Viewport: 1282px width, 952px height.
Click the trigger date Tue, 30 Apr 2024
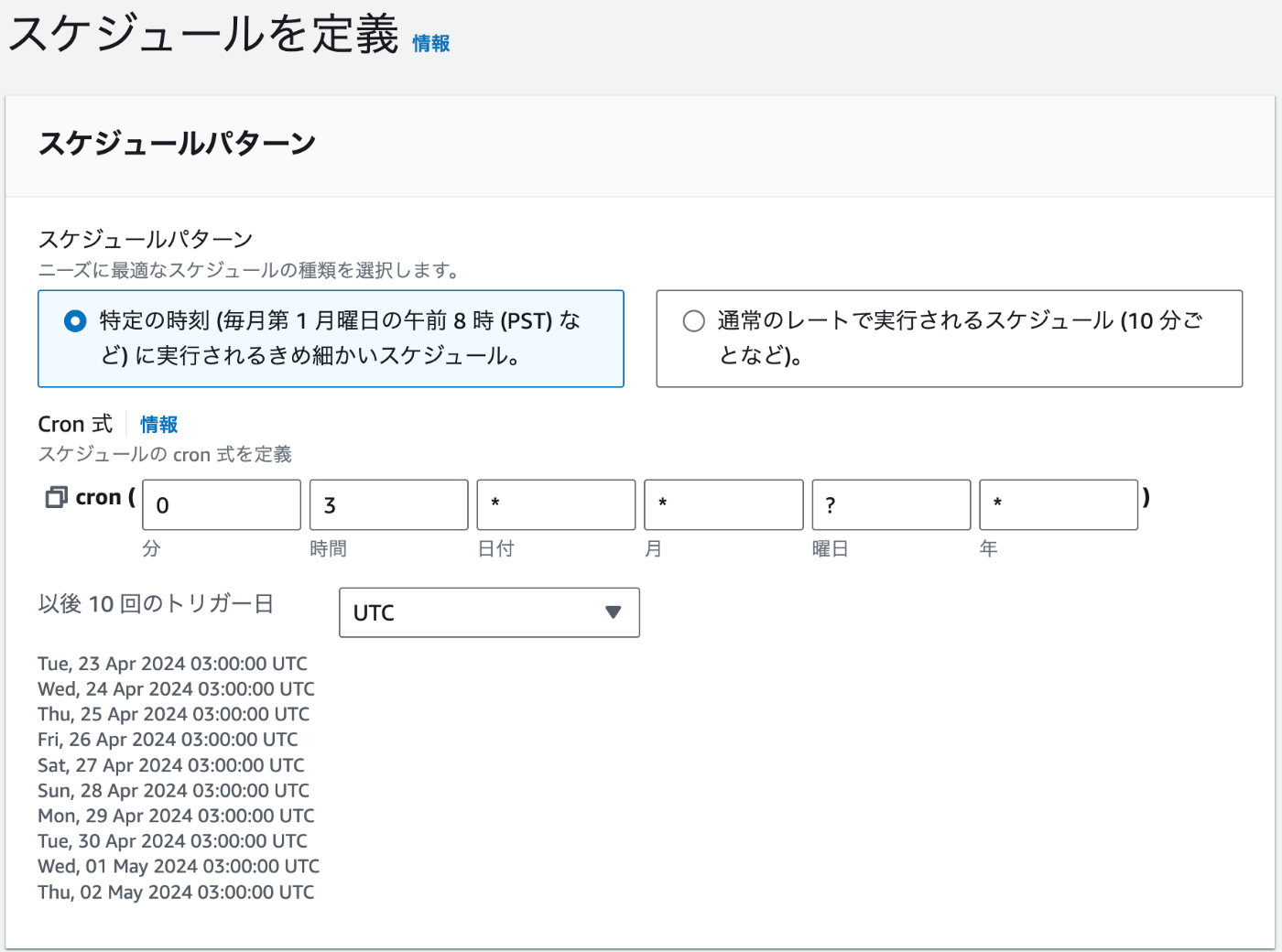172,841
